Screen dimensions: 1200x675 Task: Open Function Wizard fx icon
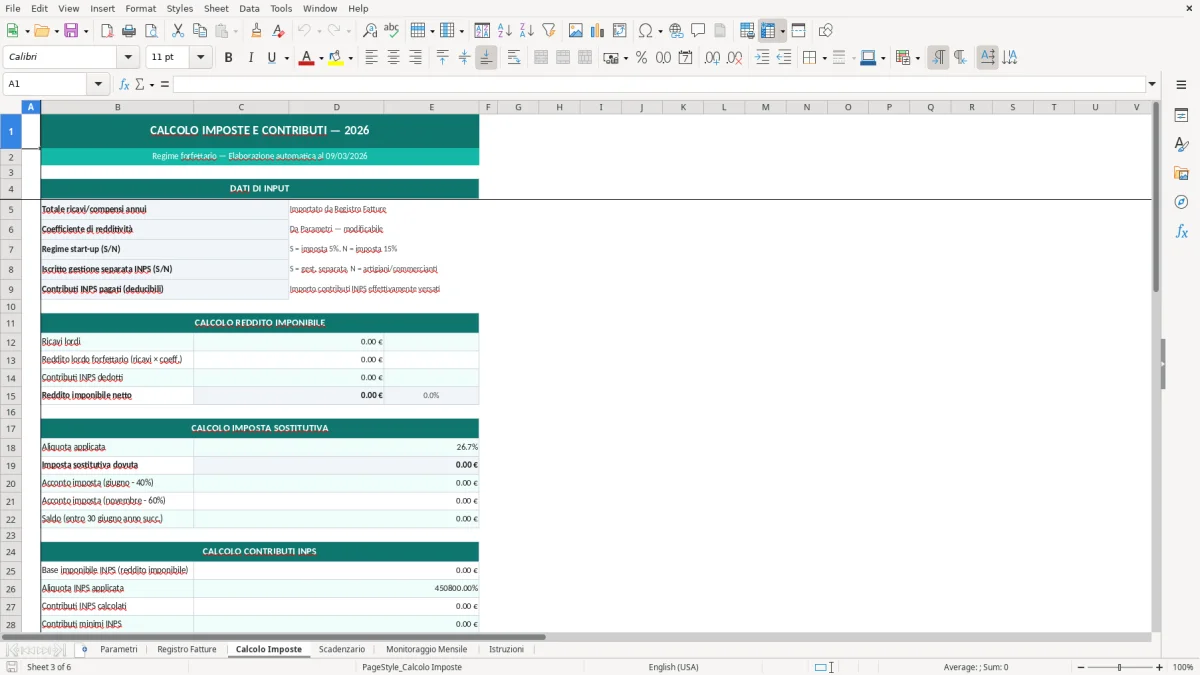point(124,84)
